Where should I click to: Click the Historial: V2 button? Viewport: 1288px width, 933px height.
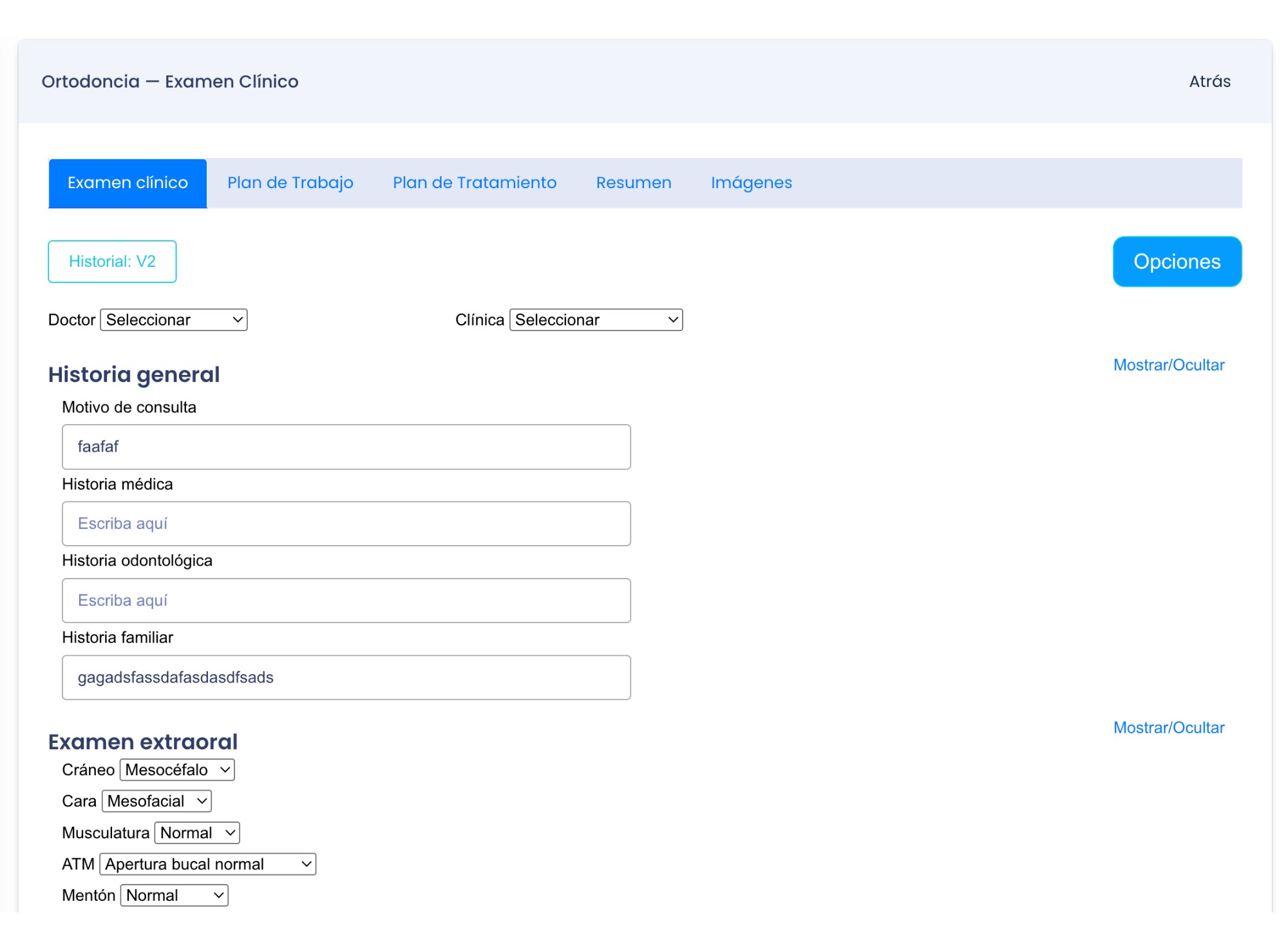(112, 262)
